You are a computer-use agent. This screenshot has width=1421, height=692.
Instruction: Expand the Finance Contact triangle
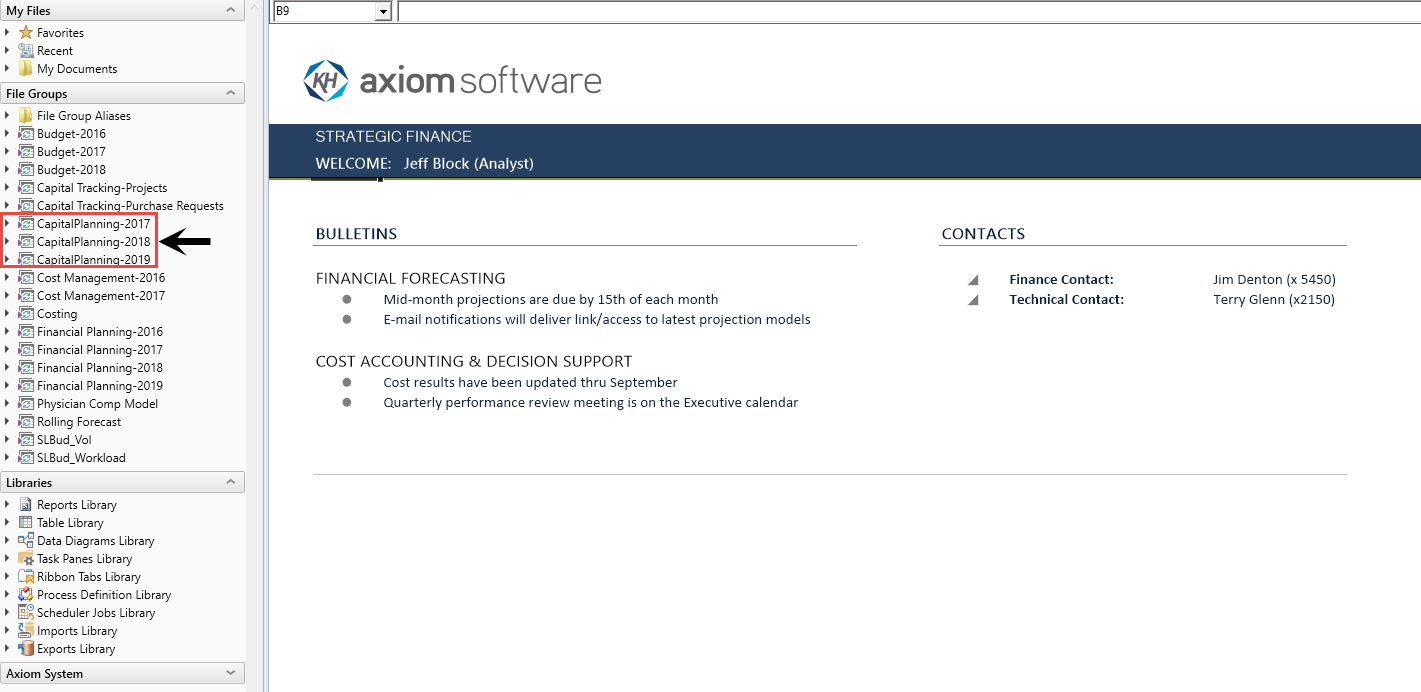(x=973, y=280)
